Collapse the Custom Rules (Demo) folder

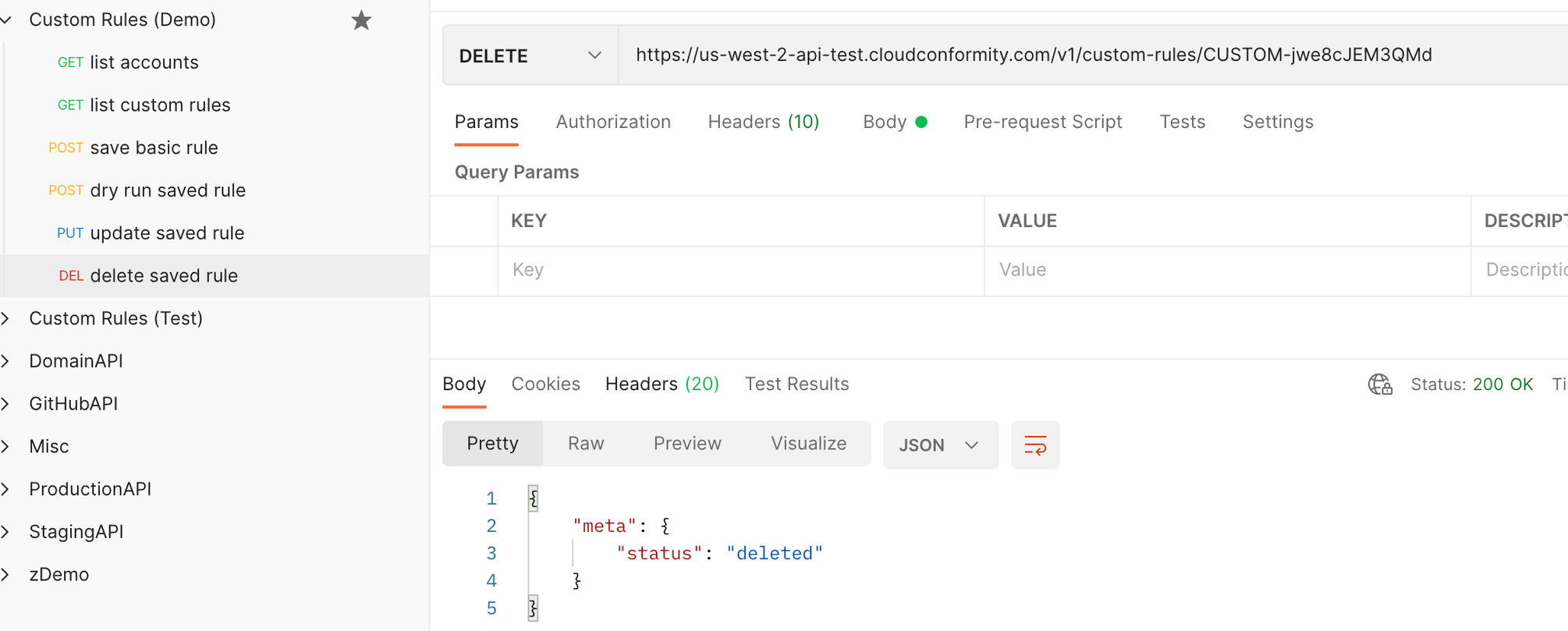coord(7,20)
